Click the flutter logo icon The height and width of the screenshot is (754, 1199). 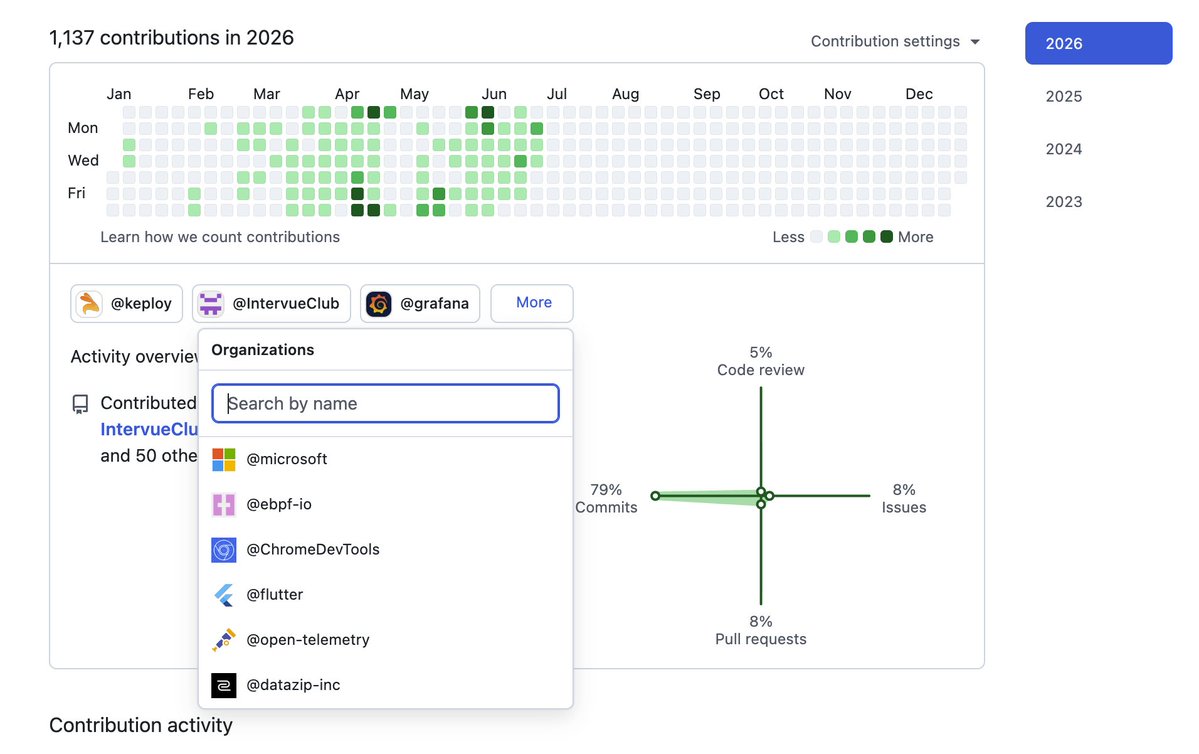223,595
